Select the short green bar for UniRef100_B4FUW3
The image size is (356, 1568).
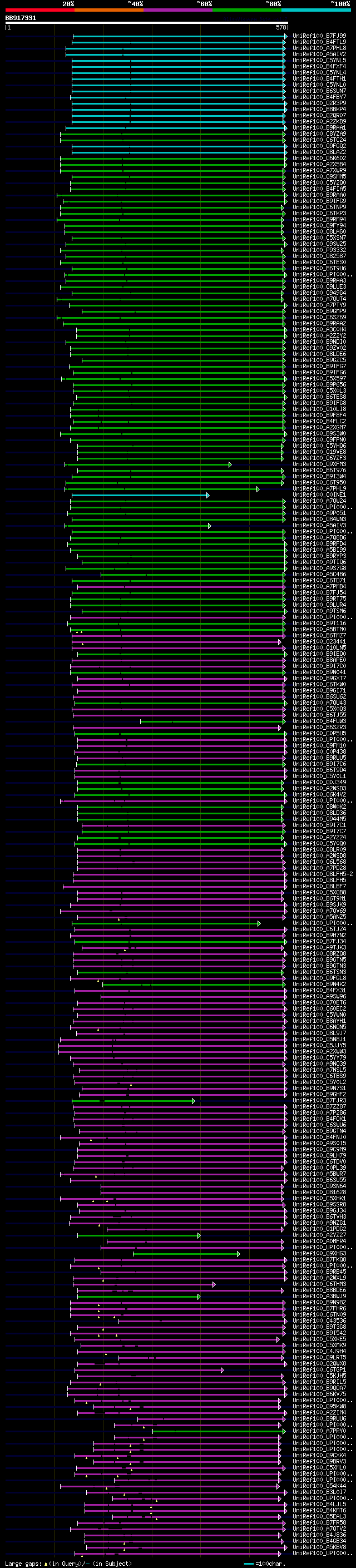click(x=212, y=721)
